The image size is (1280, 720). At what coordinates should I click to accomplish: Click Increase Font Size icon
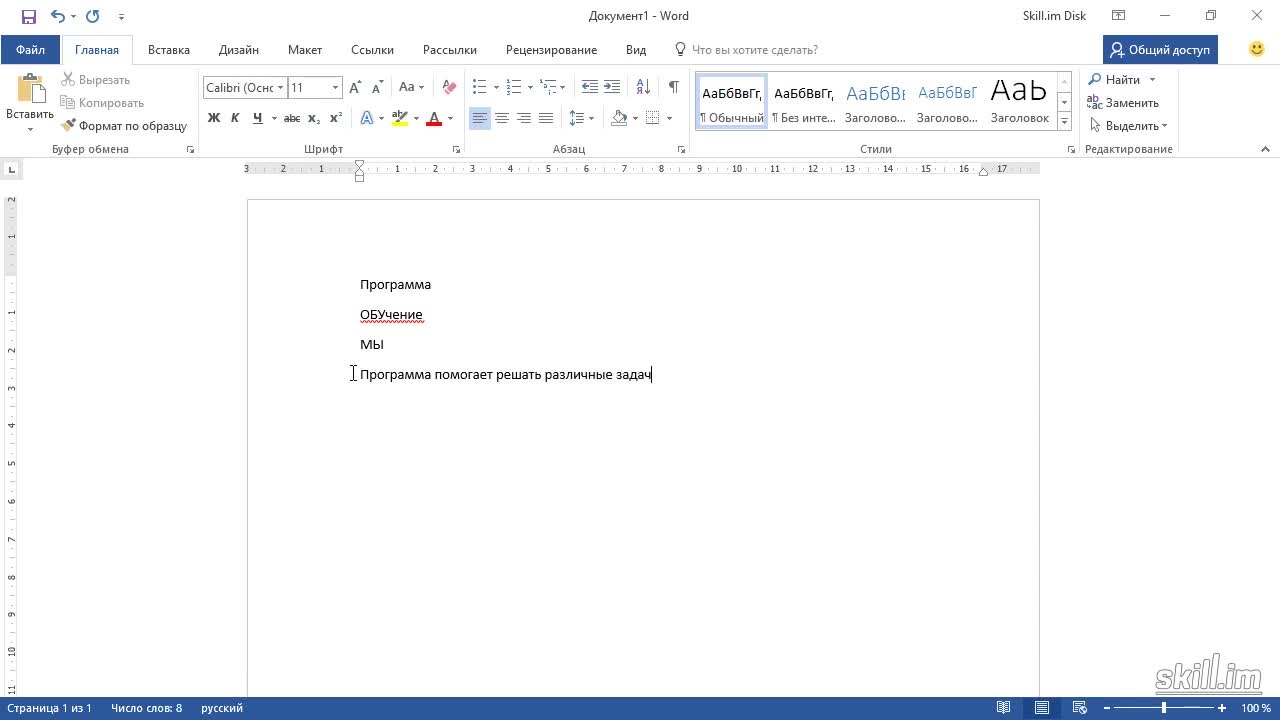point(356,88)
